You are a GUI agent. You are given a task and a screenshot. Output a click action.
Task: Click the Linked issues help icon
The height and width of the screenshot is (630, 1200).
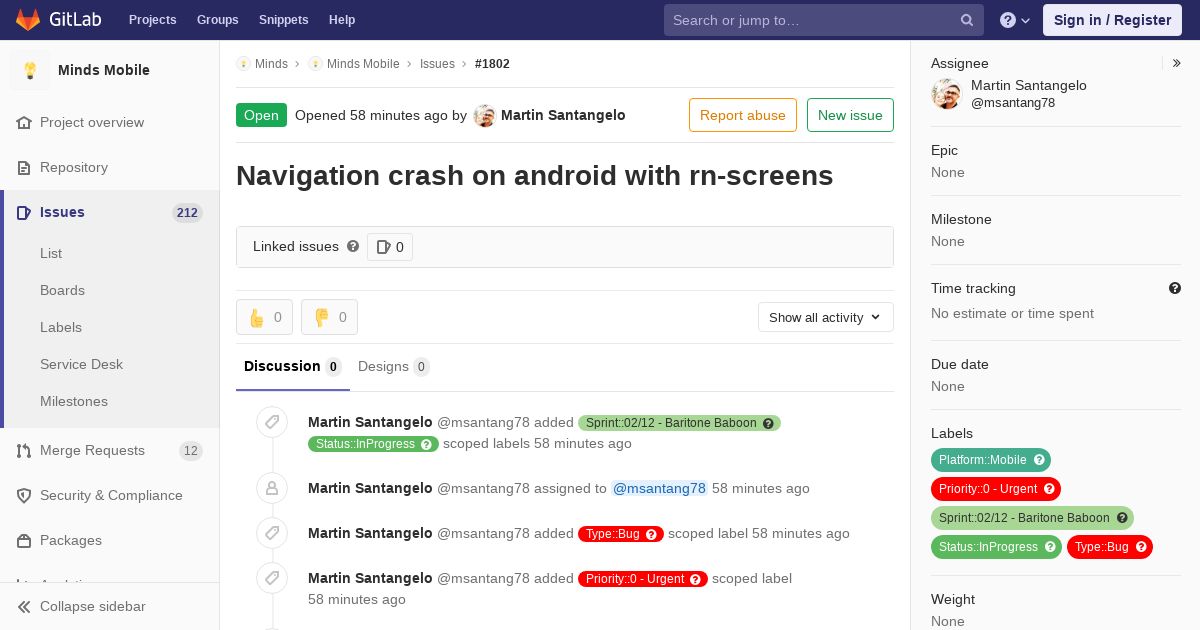tap(353, 246)
